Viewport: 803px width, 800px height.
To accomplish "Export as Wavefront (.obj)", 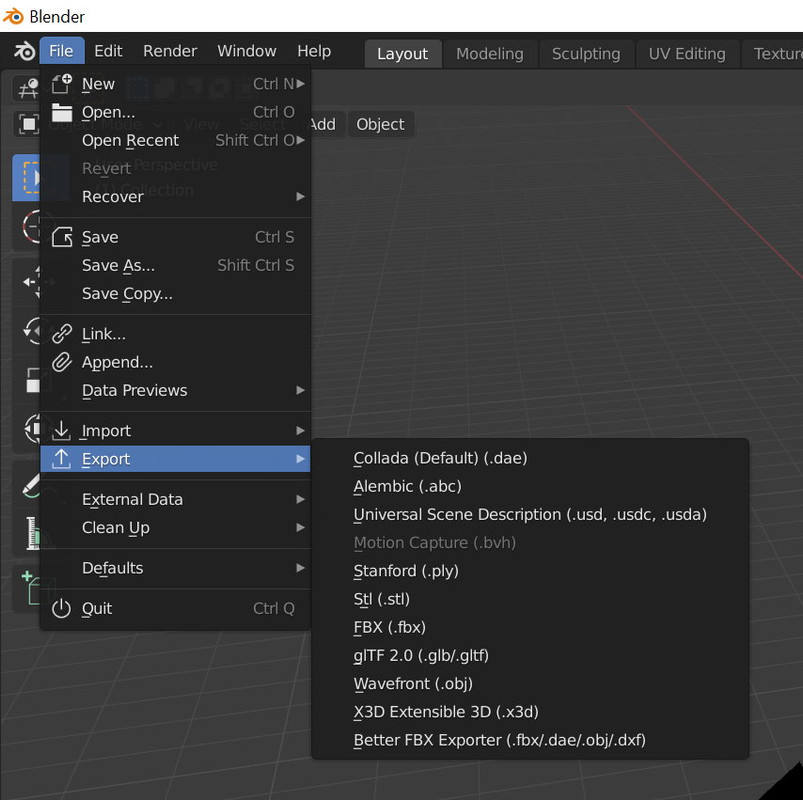I will coord(530,683).
